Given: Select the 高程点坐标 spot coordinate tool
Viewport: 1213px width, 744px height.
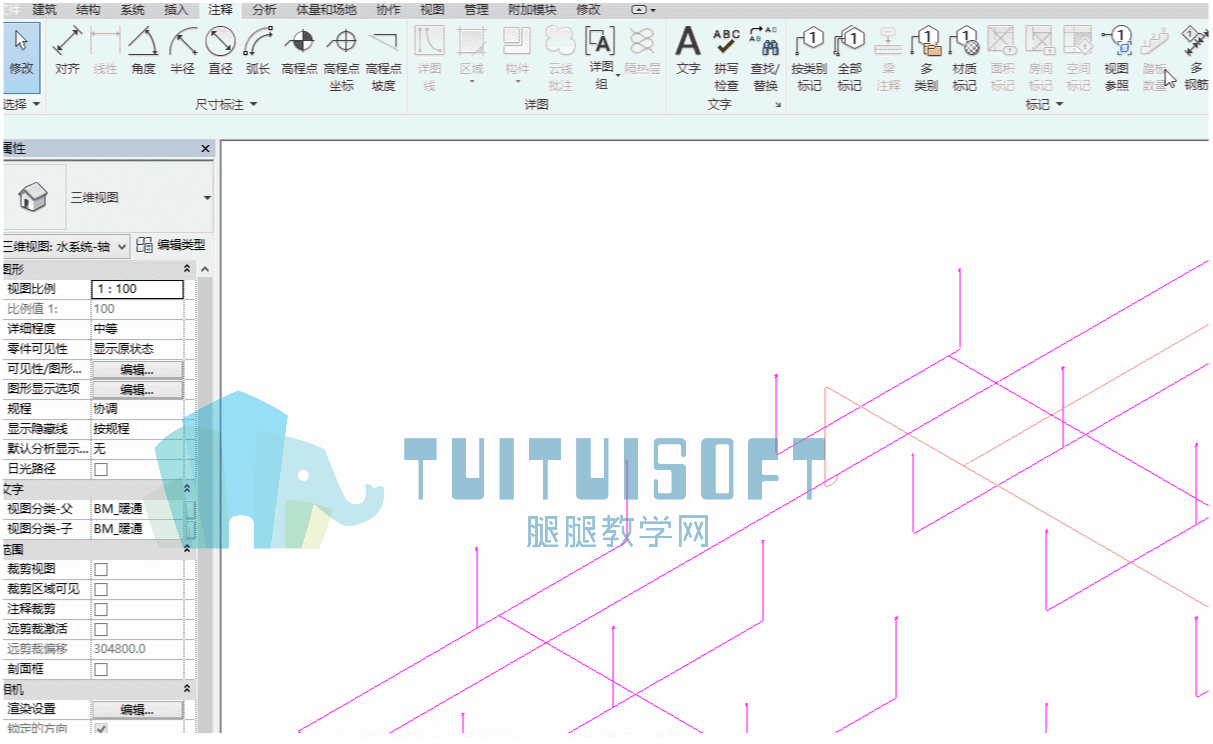Looking at the screenshot, I should [342, 59].
